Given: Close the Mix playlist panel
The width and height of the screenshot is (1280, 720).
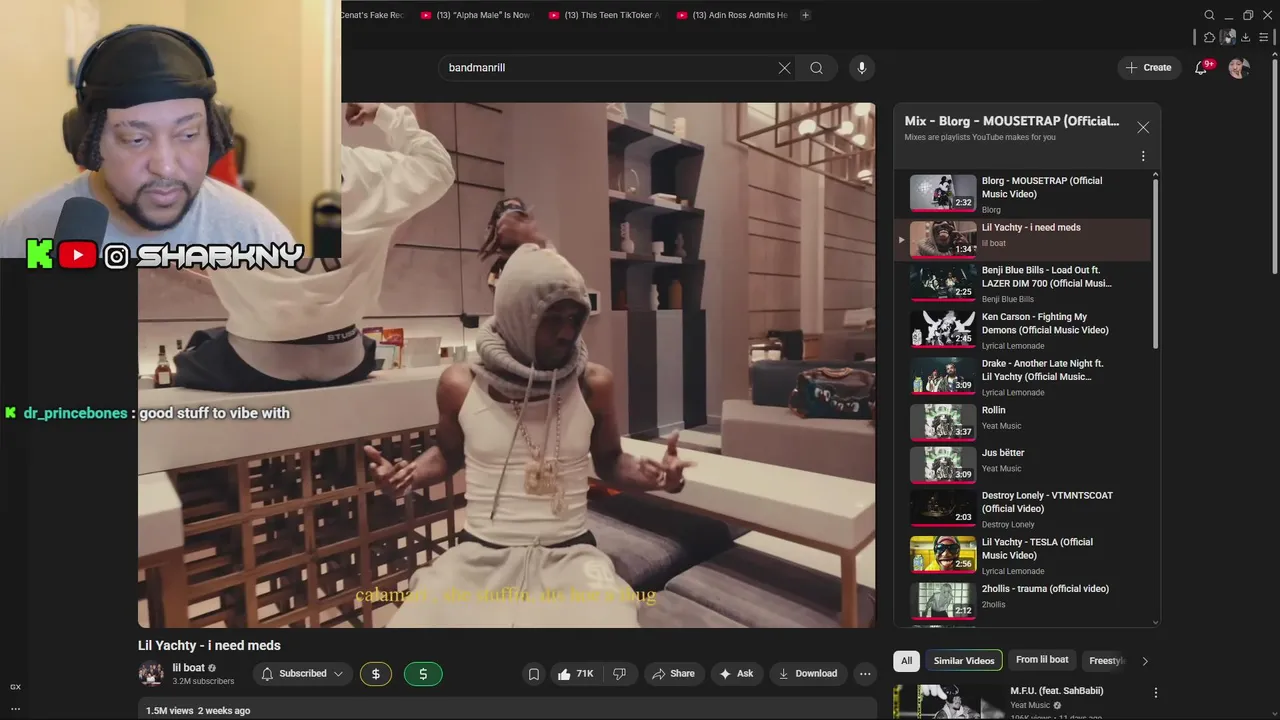Looking at the screenshot, I should click(x=1143, y=127).
